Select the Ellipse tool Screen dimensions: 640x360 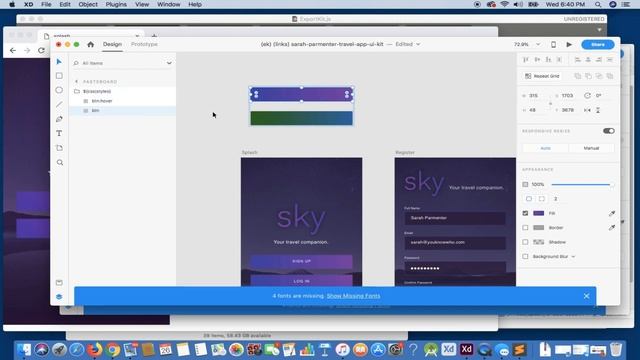[x=59, y=90]
